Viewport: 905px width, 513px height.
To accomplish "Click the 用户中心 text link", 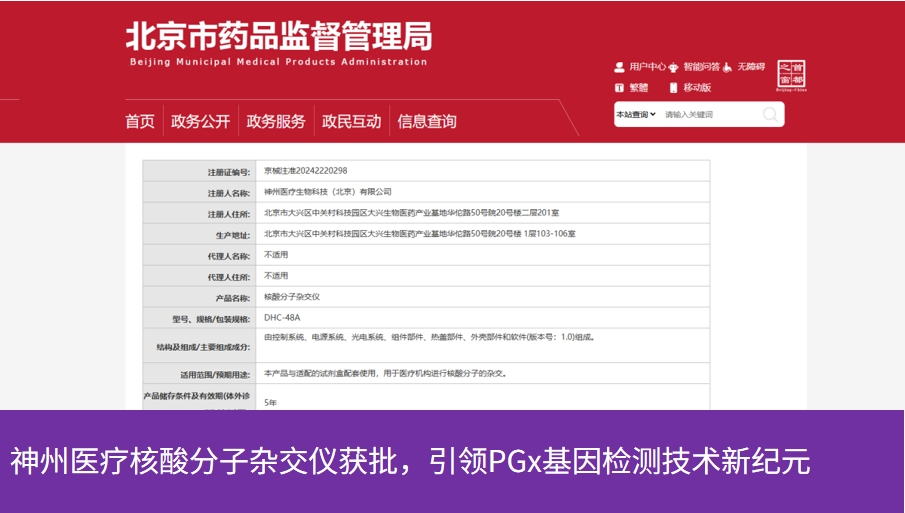I will point(648,67).
